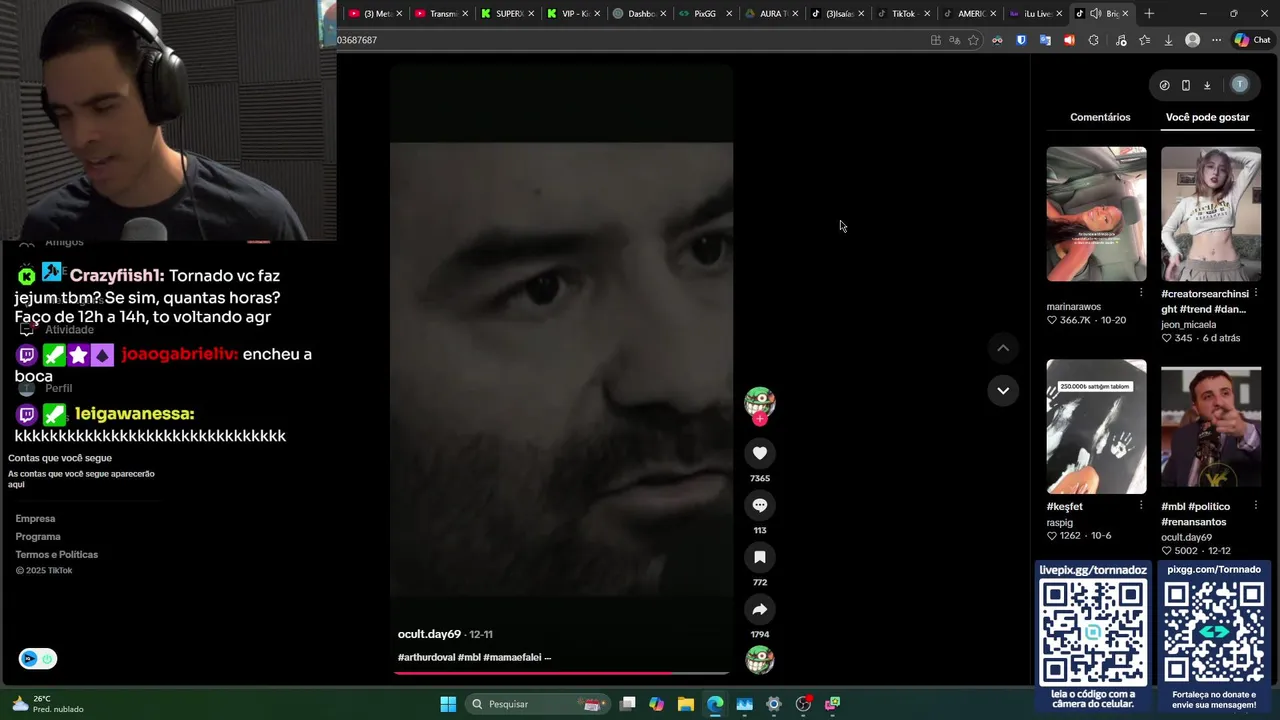Viewport: 1280px width, 720px height.
Task: Follow creator with the red plus badge
Action: coord(760,419)
